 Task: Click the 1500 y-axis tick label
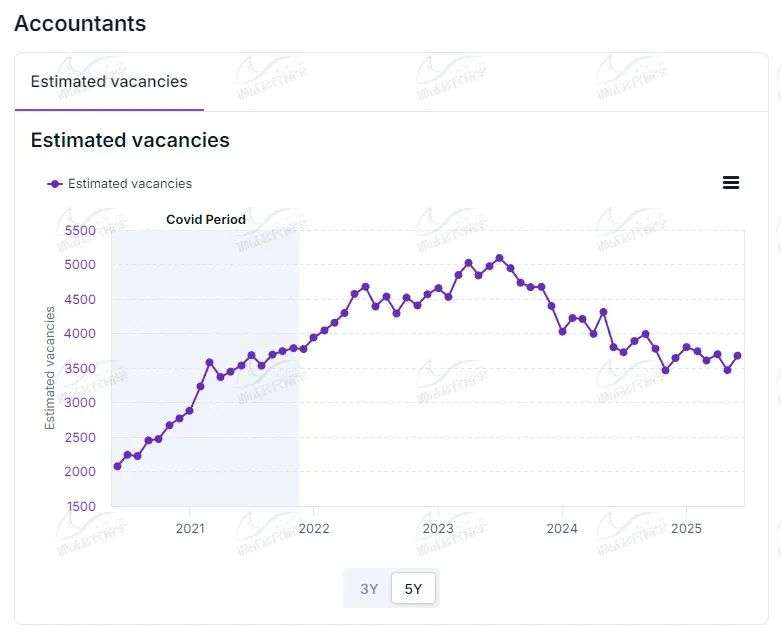point(80,506)
